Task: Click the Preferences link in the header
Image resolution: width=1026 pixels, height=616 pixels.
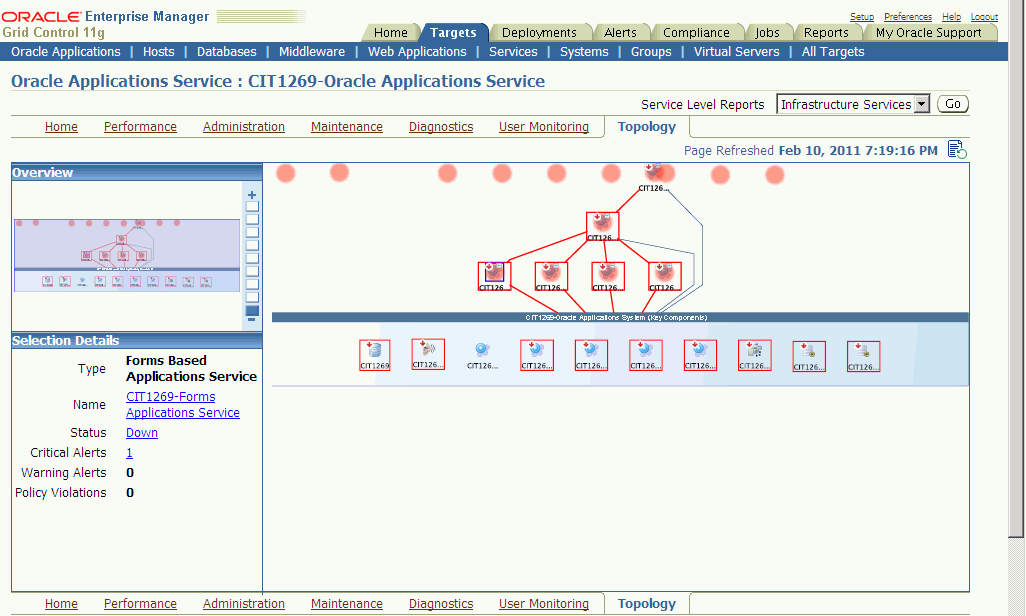Action: pos(908,16)
